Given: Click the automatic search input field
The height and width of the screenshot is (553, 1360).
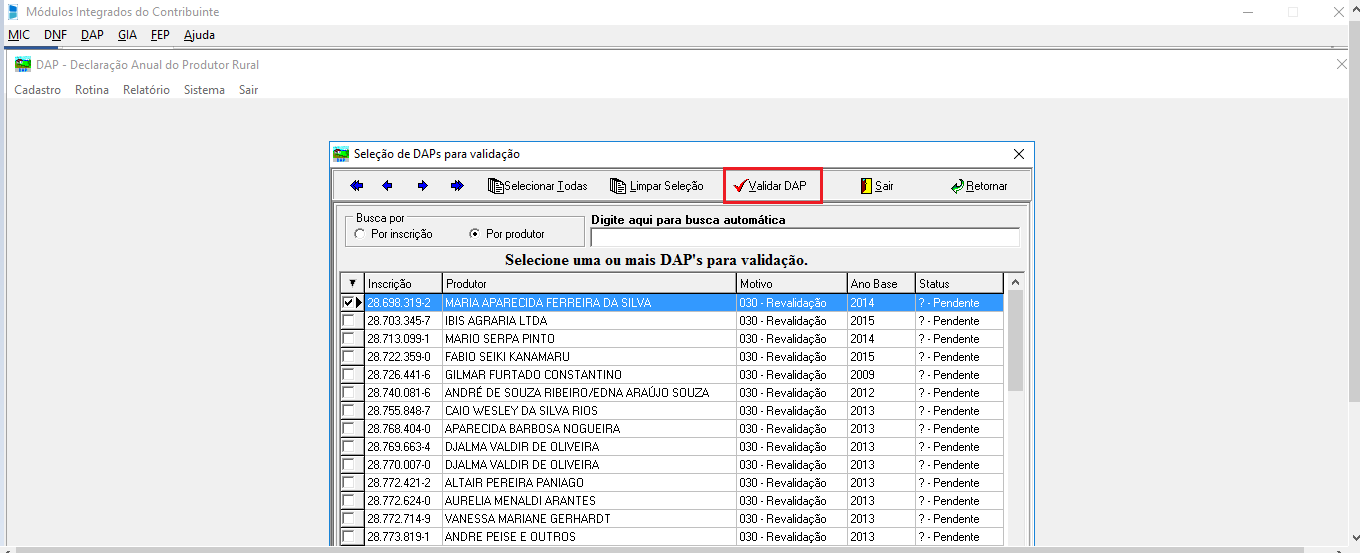Looking at the screenshot, I should (x=805, y=238).
